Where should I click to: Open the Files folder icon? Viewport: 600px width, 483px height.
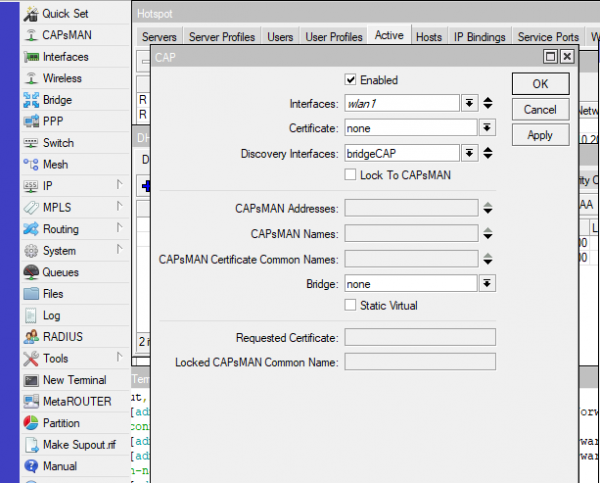click(x=29, y=294)
